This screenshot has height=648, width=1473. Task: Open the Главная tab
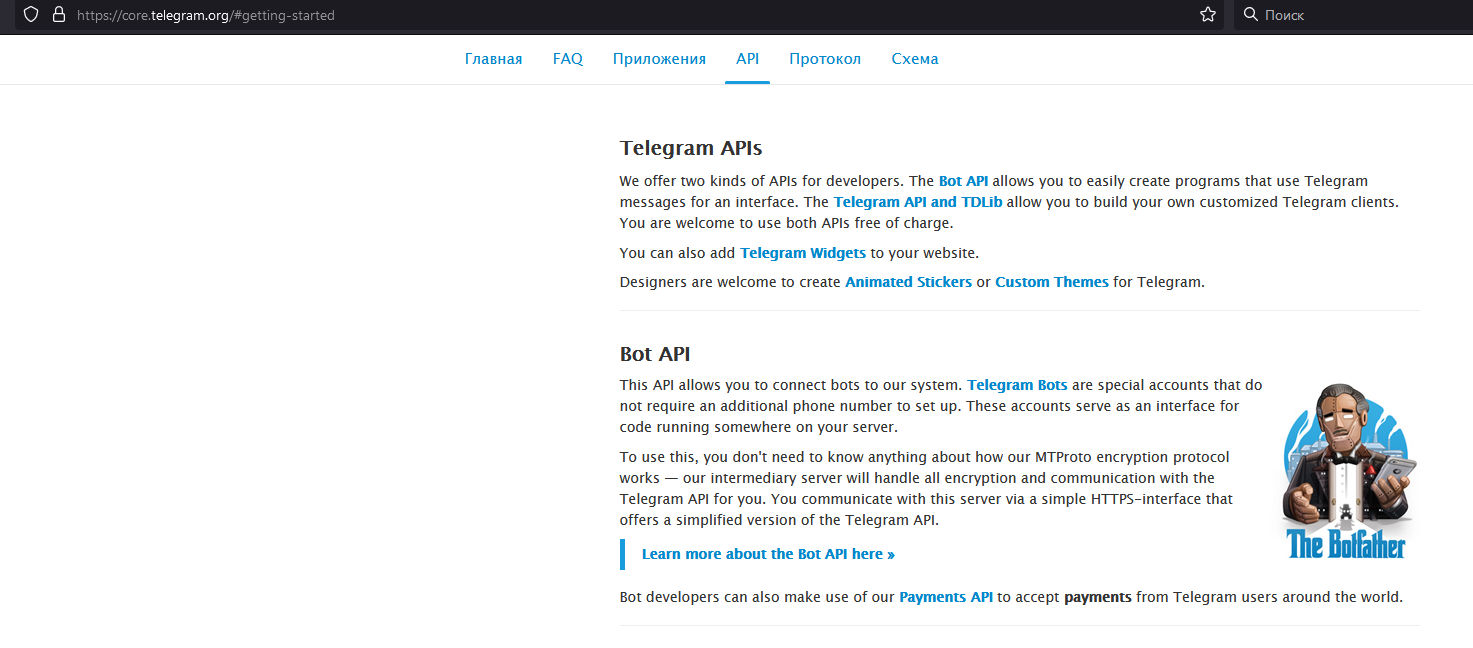click(493, 59)
